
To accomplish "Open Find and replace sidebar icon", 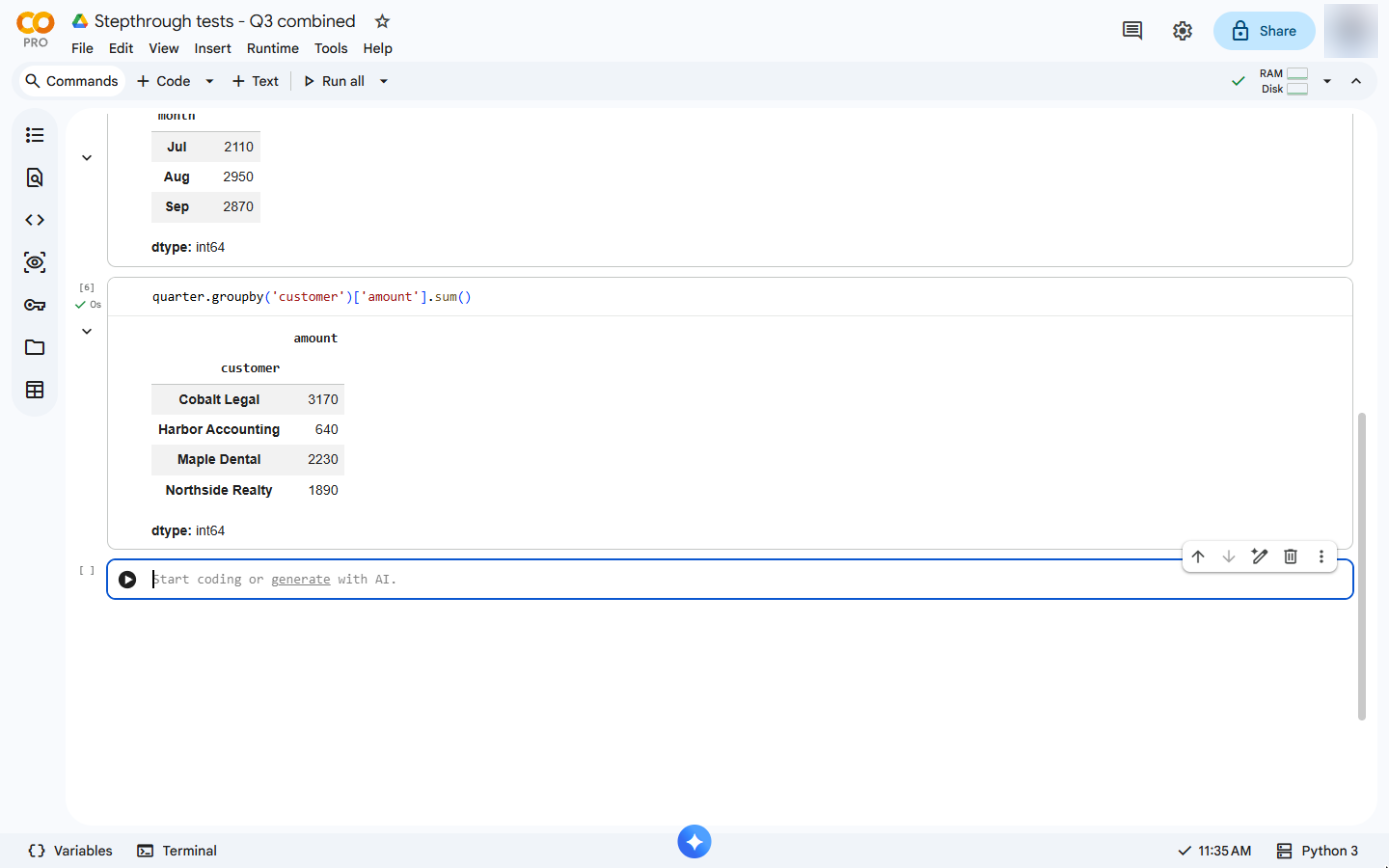I will (x=35, y=178).
